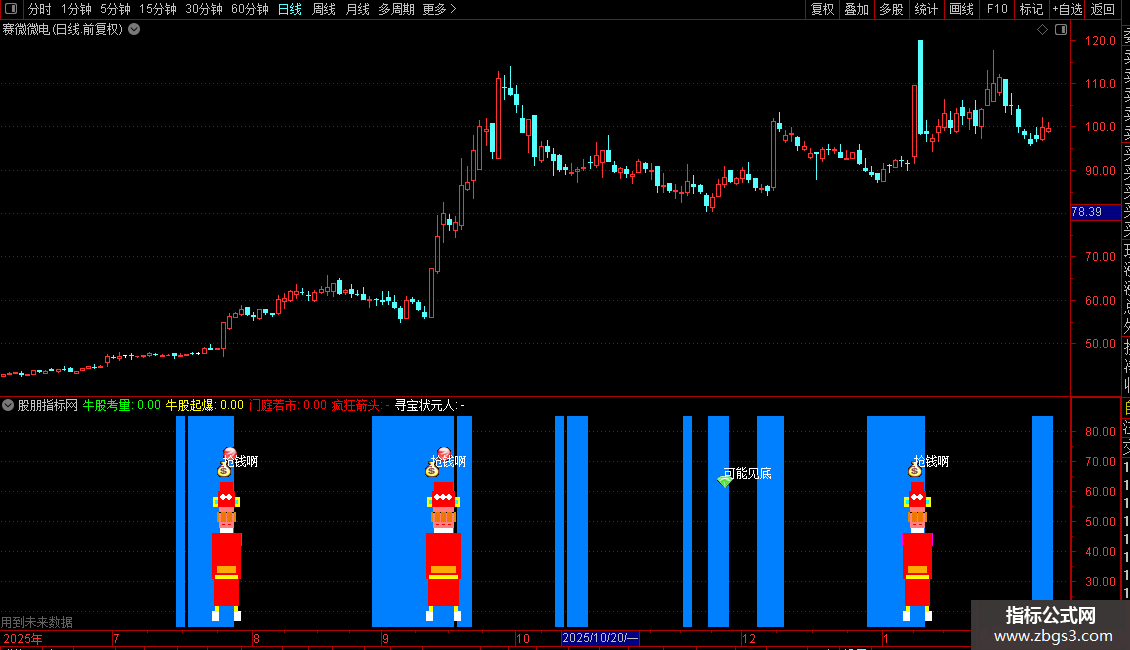Open the 多周期 multi-period view
The width and height of the screenshot is (1130, 650).
(x=396, y=9)
